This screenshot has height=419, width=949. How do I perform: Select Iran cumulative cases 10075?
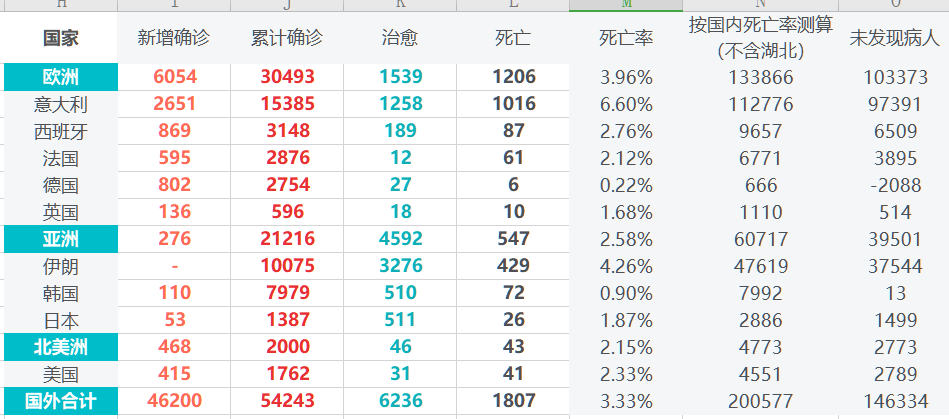287,266
